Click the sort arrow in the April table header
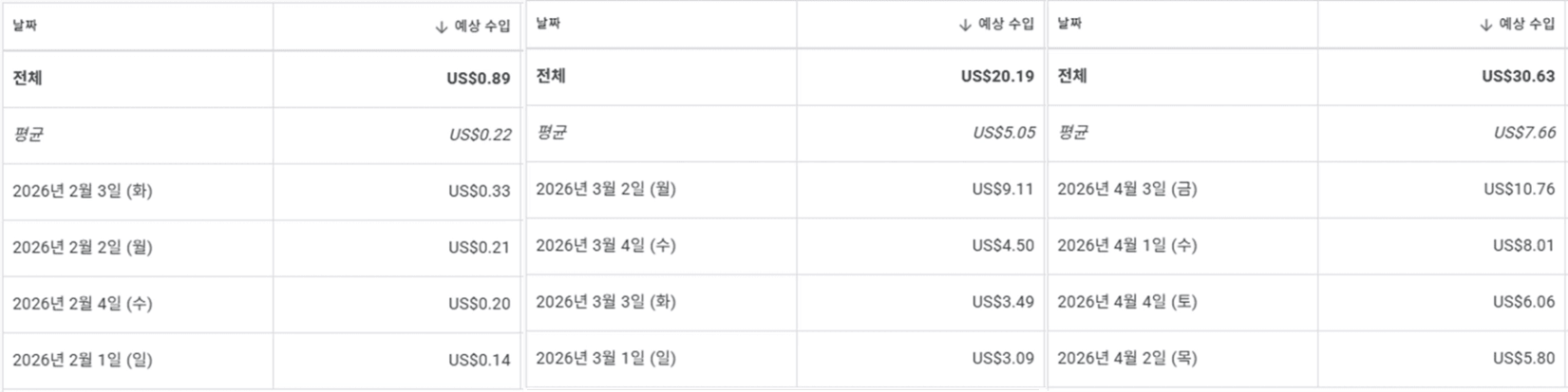 click(x=1486, y=25)
